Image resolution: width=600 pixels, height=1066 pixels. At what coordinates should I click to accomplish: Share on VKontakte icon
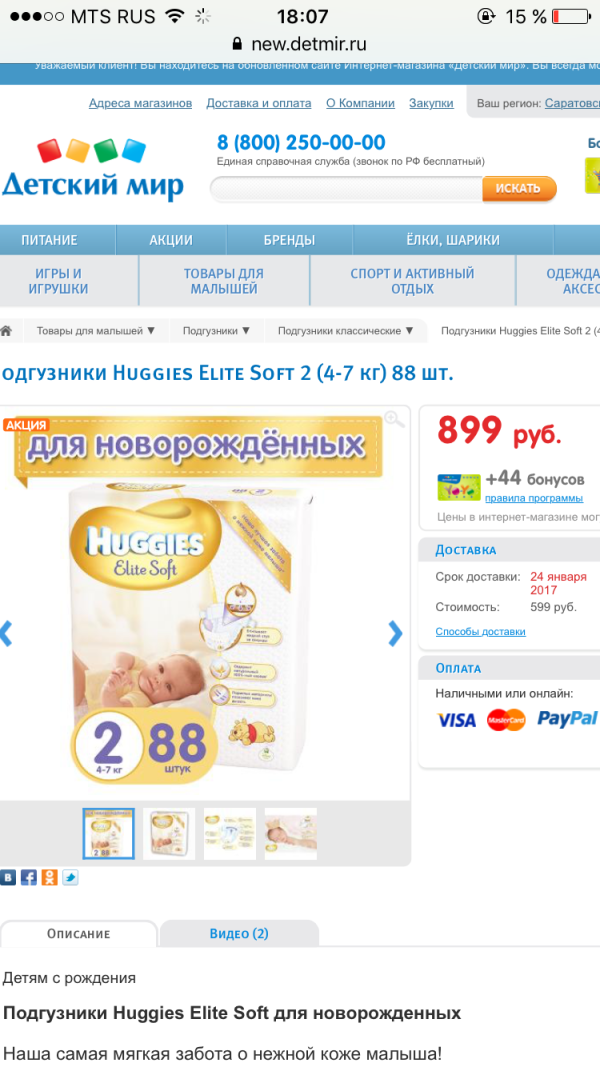7,877
